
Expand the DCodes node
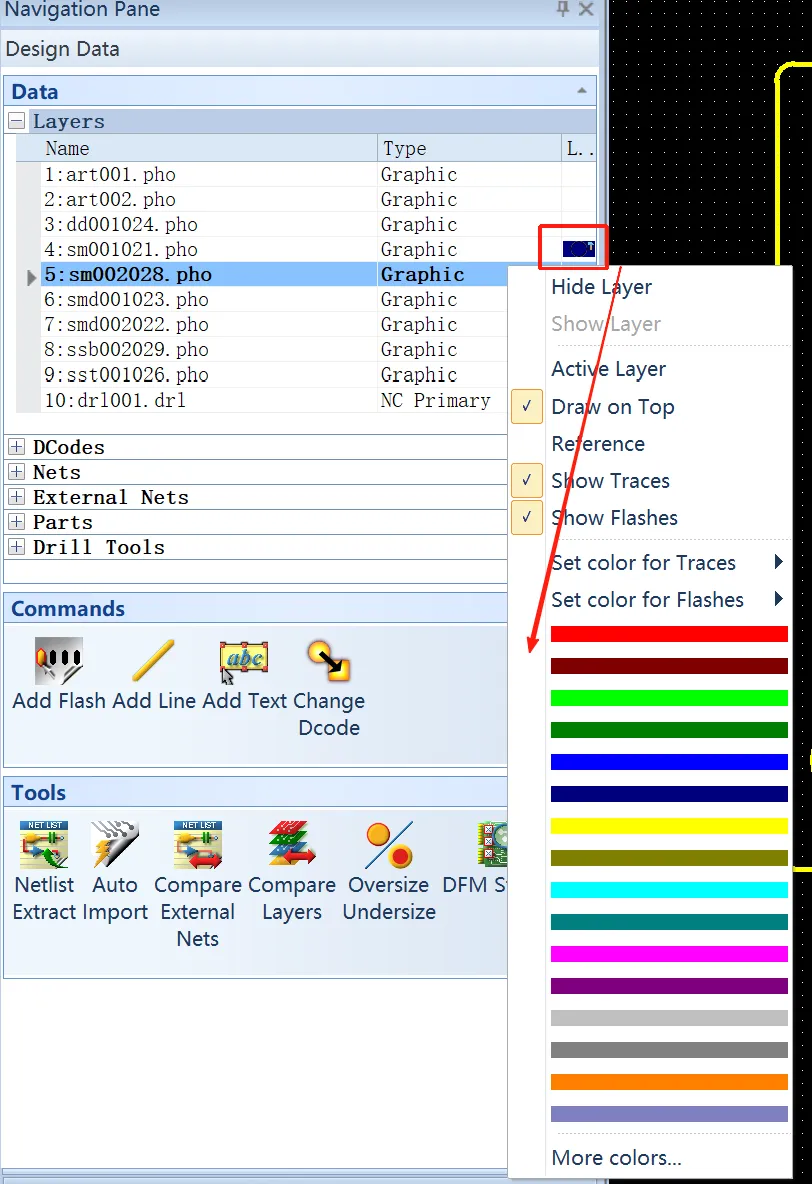pyautogui.click(x=17, y=446)
